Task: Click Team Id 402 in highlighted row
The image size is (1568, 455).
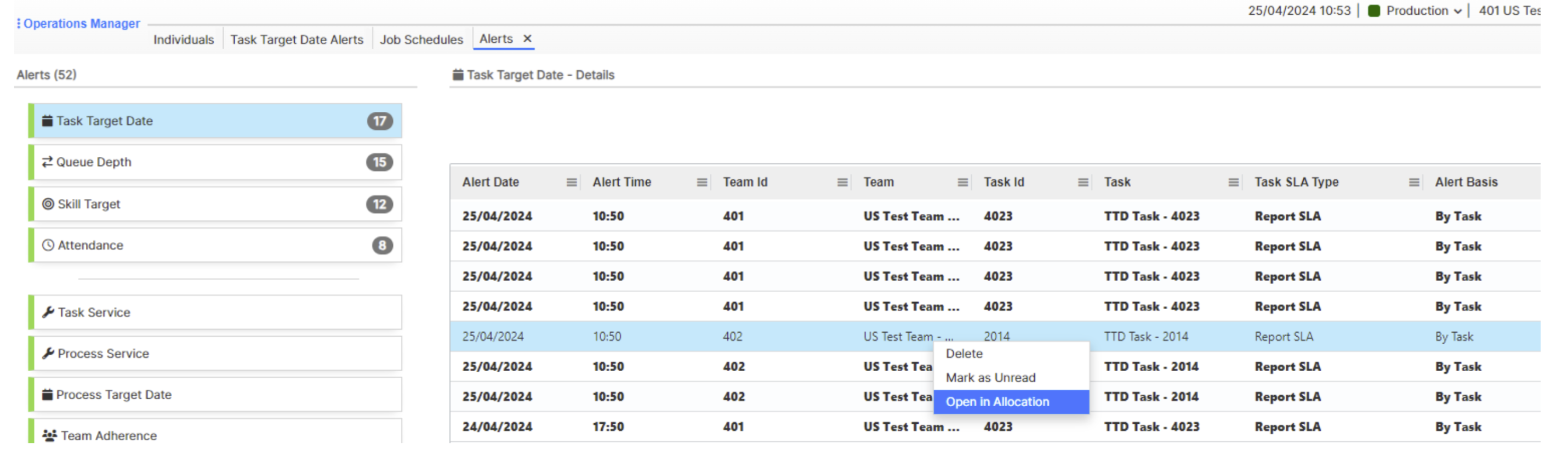Action: pyautogui.click(x=732, y=337)
